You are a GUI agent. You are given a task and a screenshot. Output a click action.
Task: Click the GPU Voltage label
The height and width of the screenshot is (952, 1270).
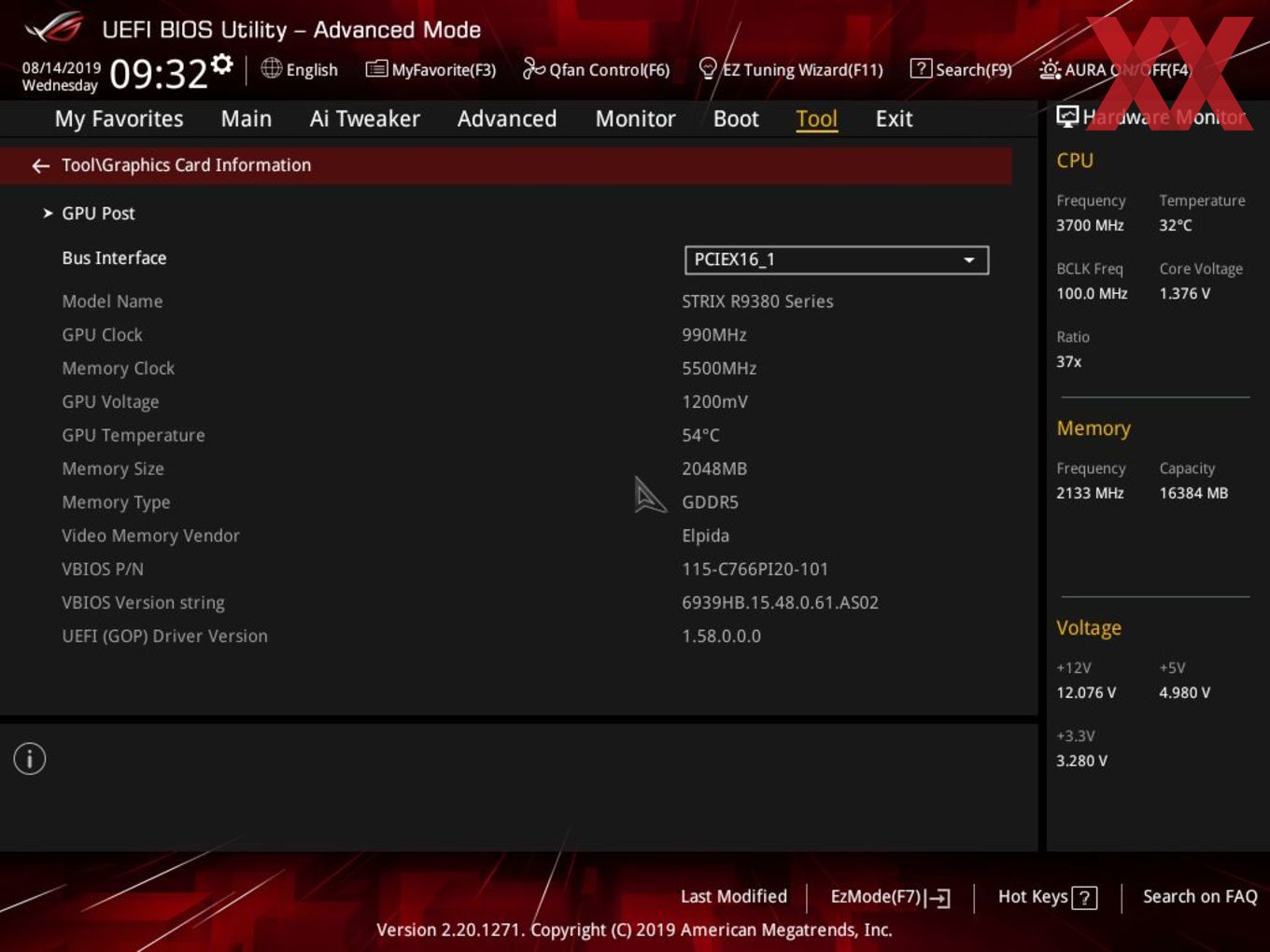point(110,402)
